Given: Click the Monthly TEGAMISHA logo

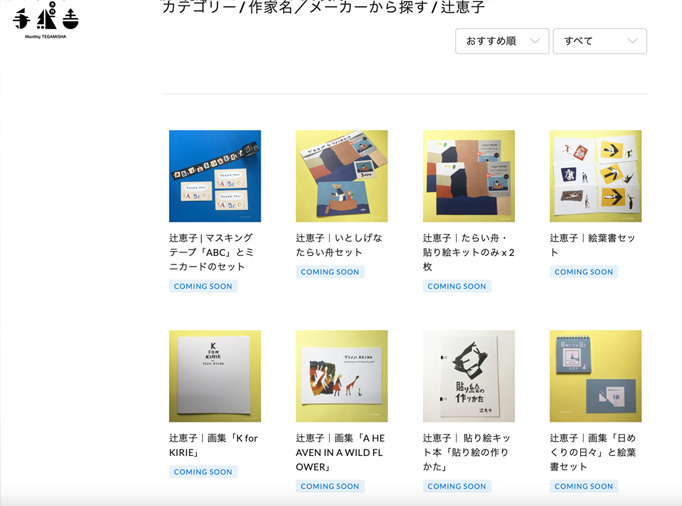Looking at the screenshot, I should (44, 21).
